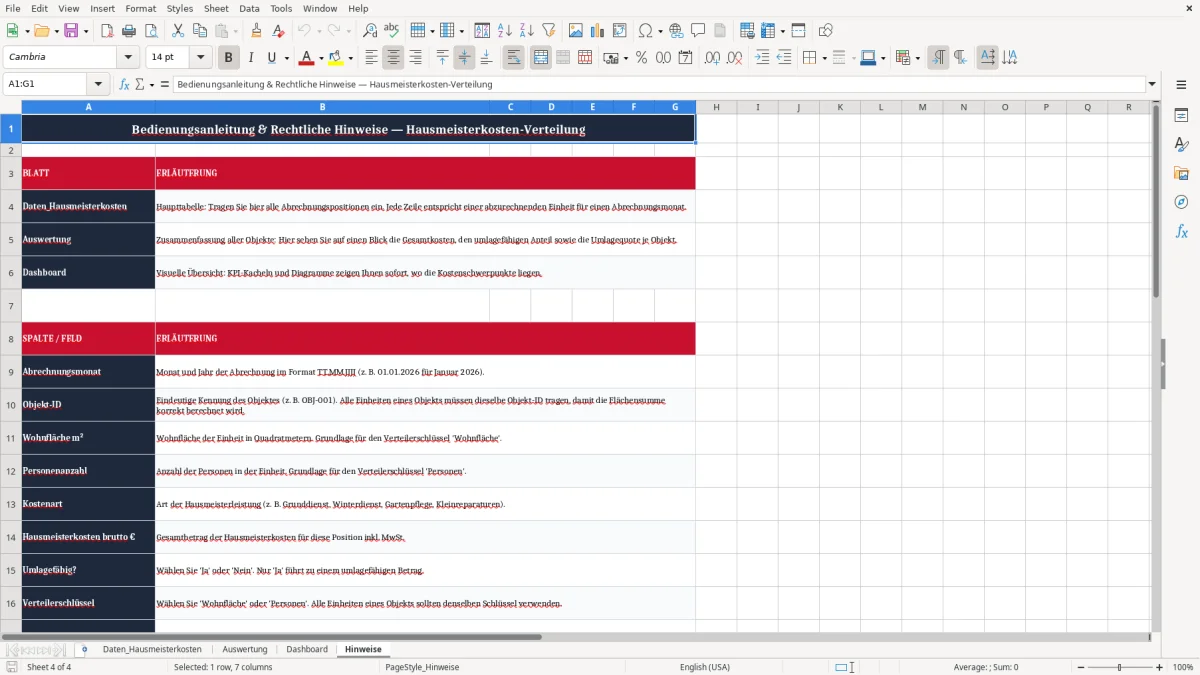1200x675 pixels.
Task: Open the Open-file dropdown arrow
Action: (x=58, y=31)
